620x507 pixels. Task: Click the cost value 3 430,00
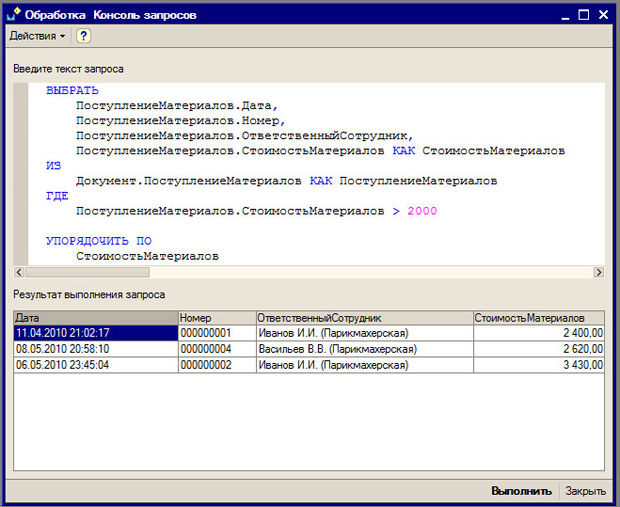(539, 365)
